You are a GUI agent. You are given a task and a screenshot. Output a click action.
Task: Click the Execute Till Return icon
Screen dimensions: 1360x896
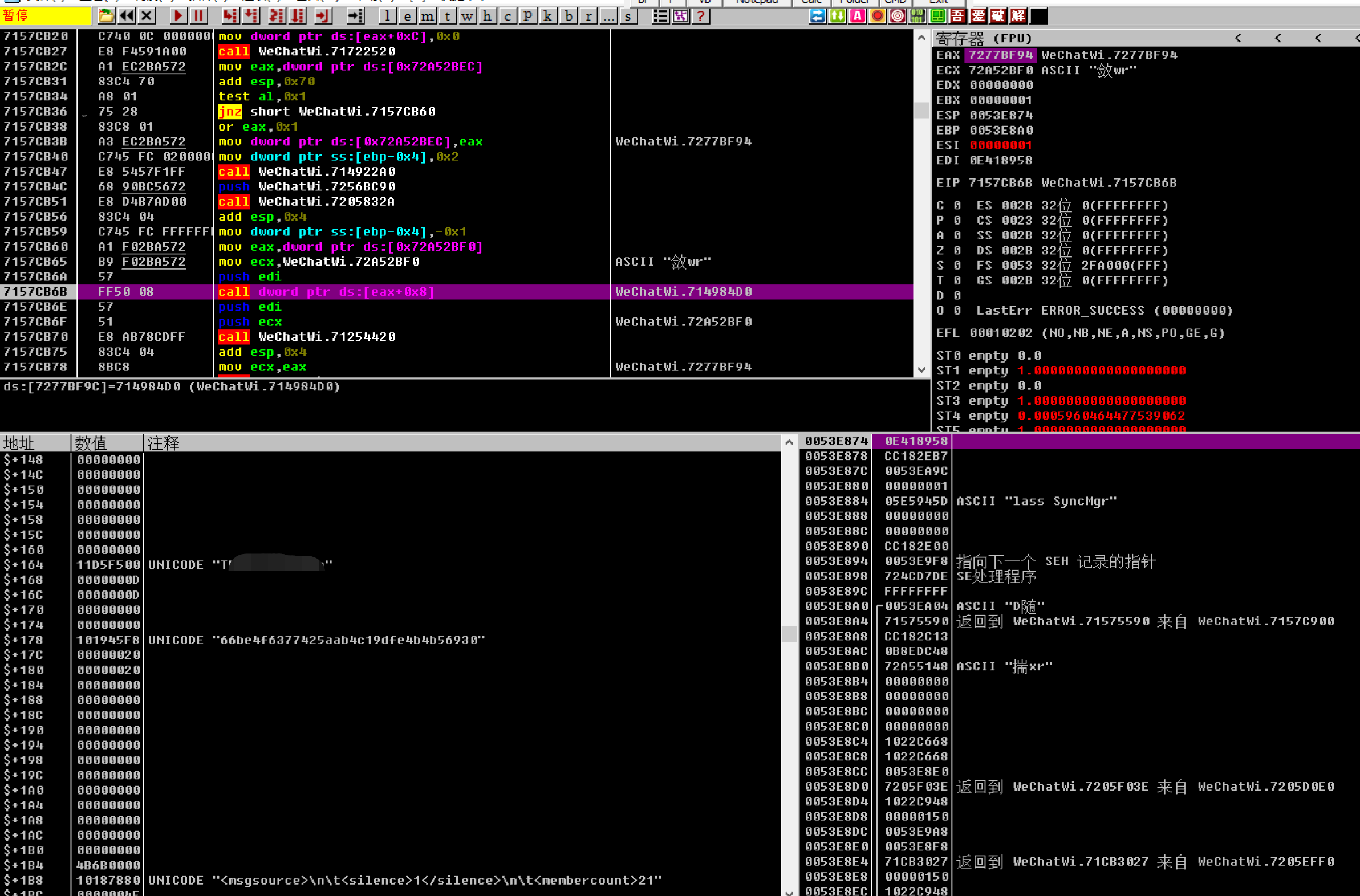[x=323, y=16]
